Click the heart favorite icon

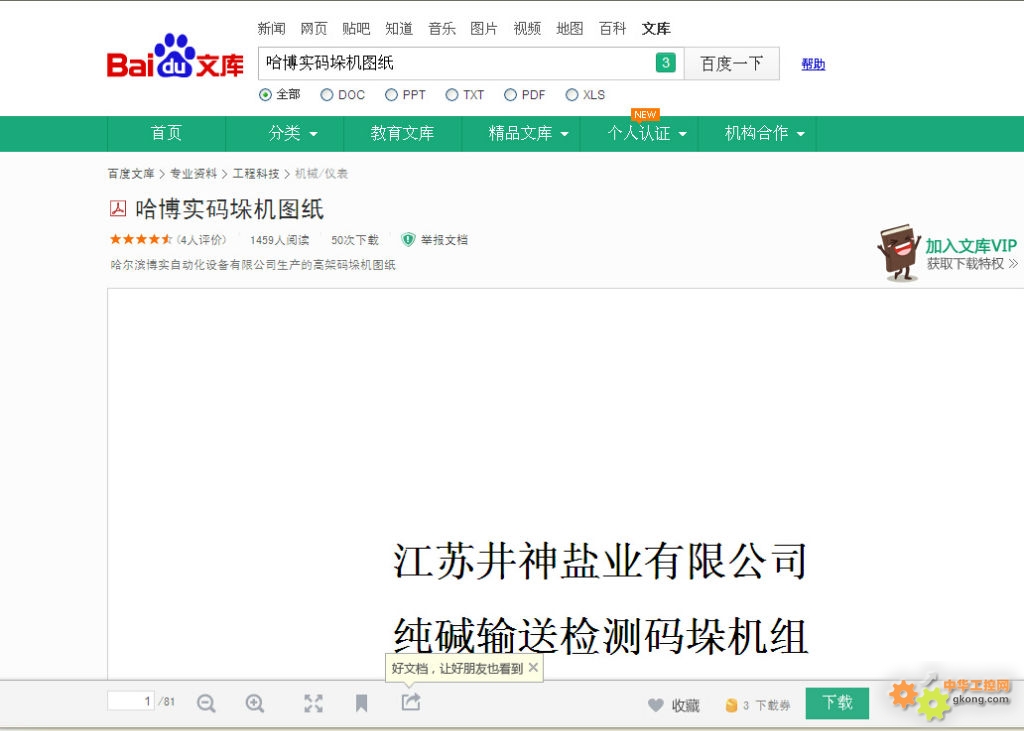click(x=656, y=705)
